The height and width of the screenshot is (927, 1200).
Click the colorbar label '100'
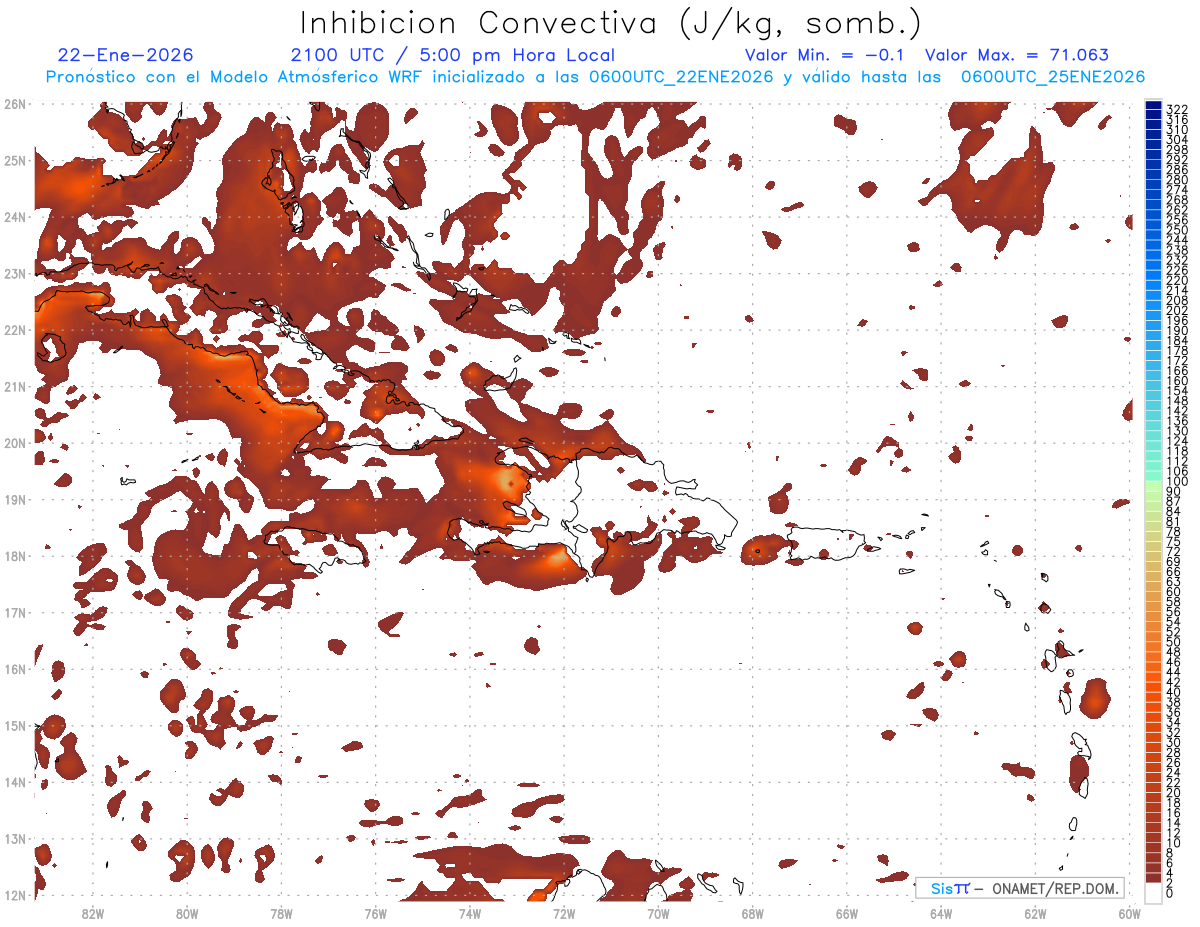[x=1177, y=482]
